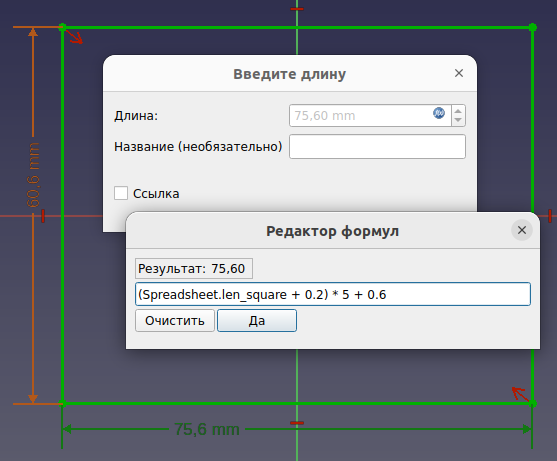
Task: Select the 75,6 mm horizontal dimension label
Action: (x=207, y=429)
